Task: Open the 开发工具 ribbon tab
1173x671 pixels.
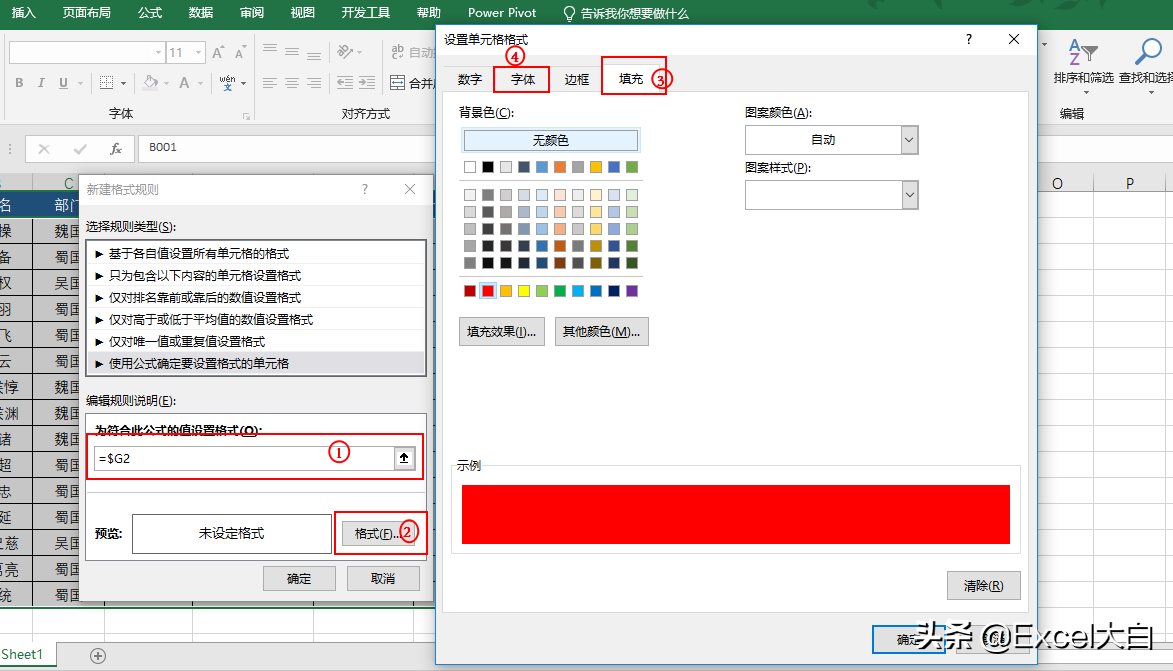Action: pos(366,13)
